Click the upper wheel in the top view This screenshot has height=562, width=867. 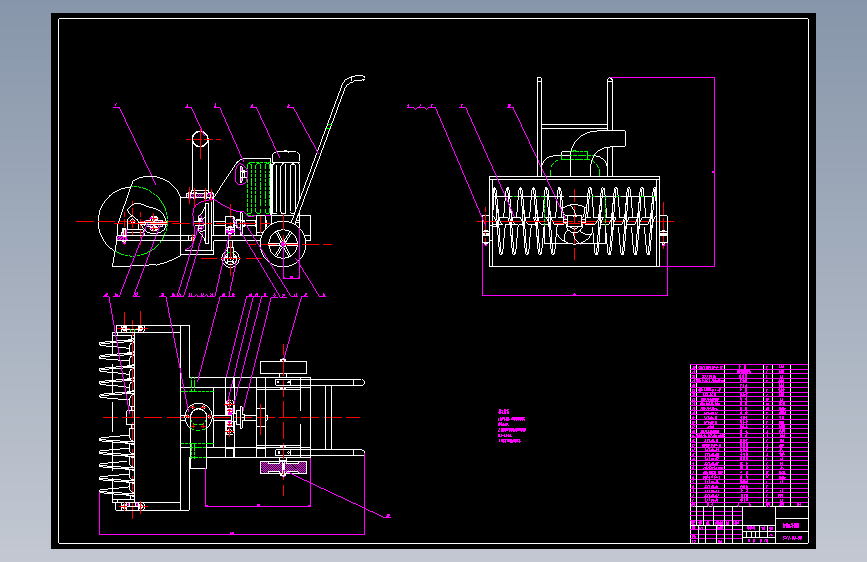[x=283, y=367]
